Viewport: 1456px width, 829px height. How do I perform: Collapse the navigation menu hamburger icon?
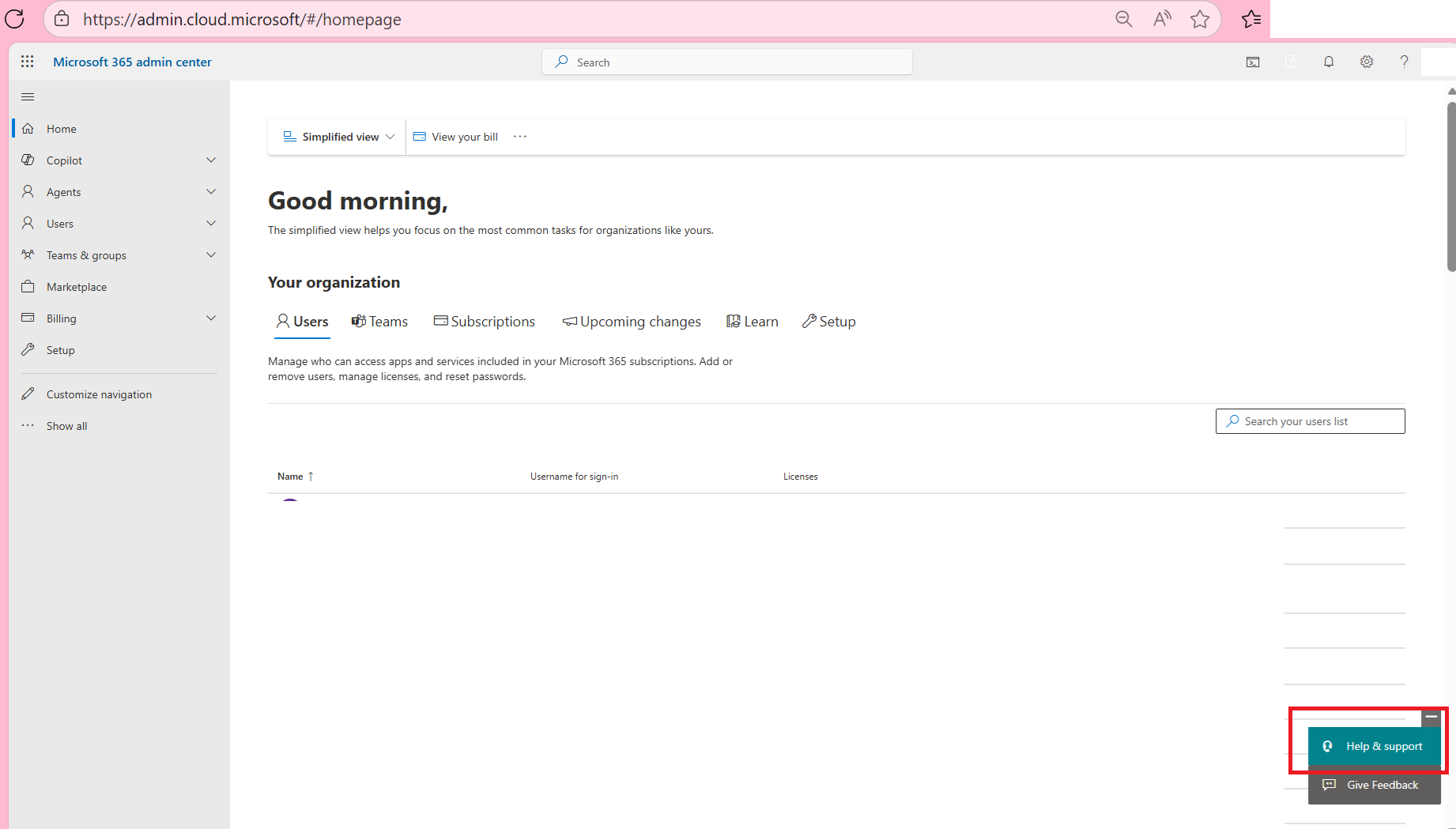coord(28,96)
